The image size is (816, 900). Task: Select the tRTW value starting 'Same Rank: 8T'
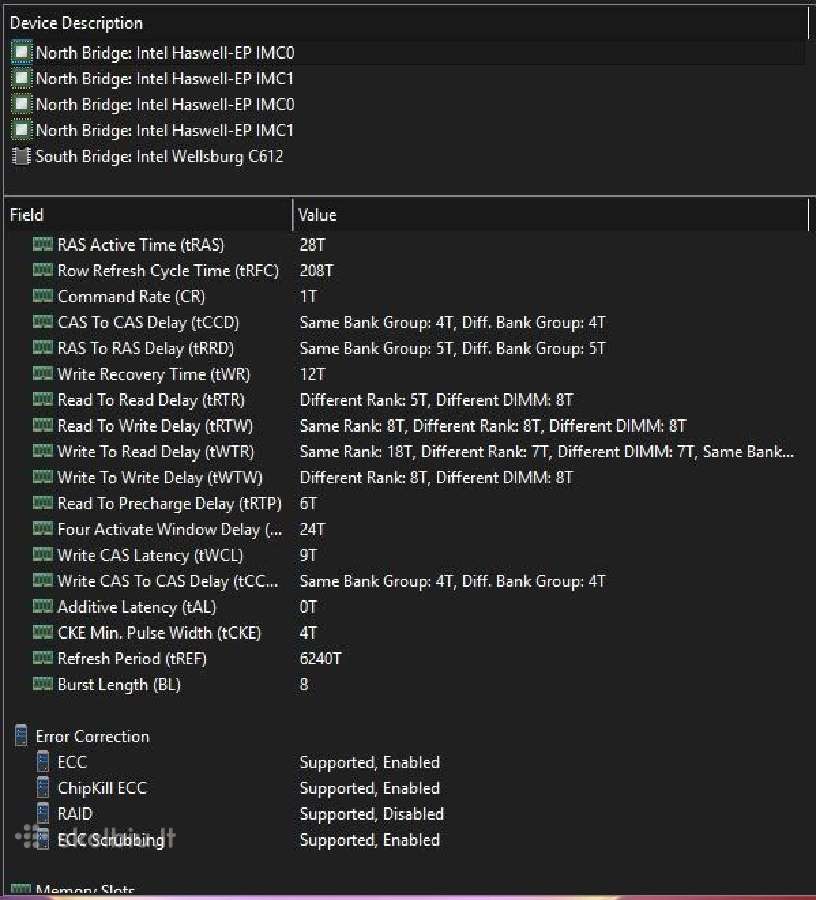pos(492,426)
